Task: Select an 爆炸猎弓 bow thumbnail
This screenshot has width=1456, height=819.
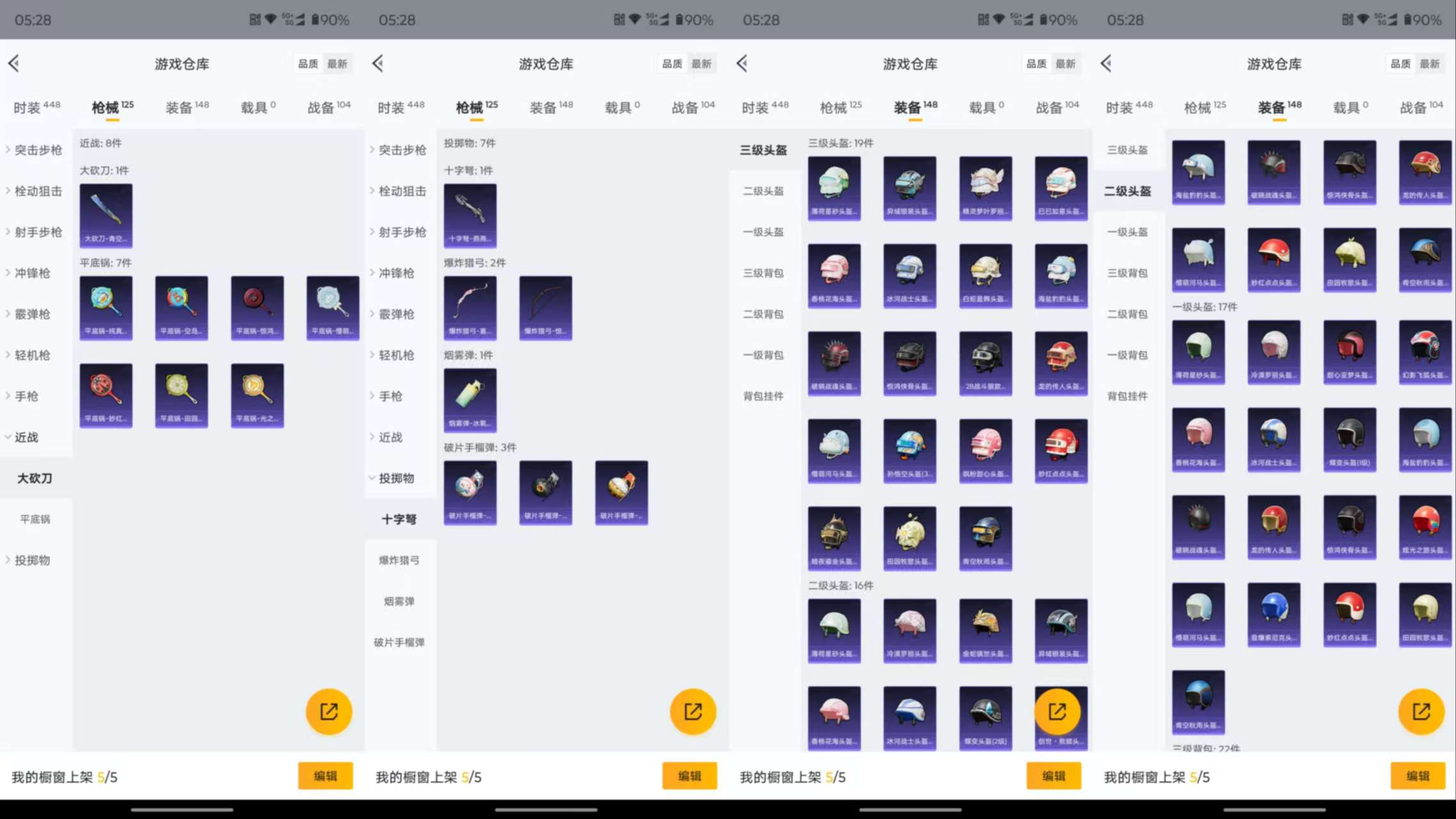Action: point(470,308)
